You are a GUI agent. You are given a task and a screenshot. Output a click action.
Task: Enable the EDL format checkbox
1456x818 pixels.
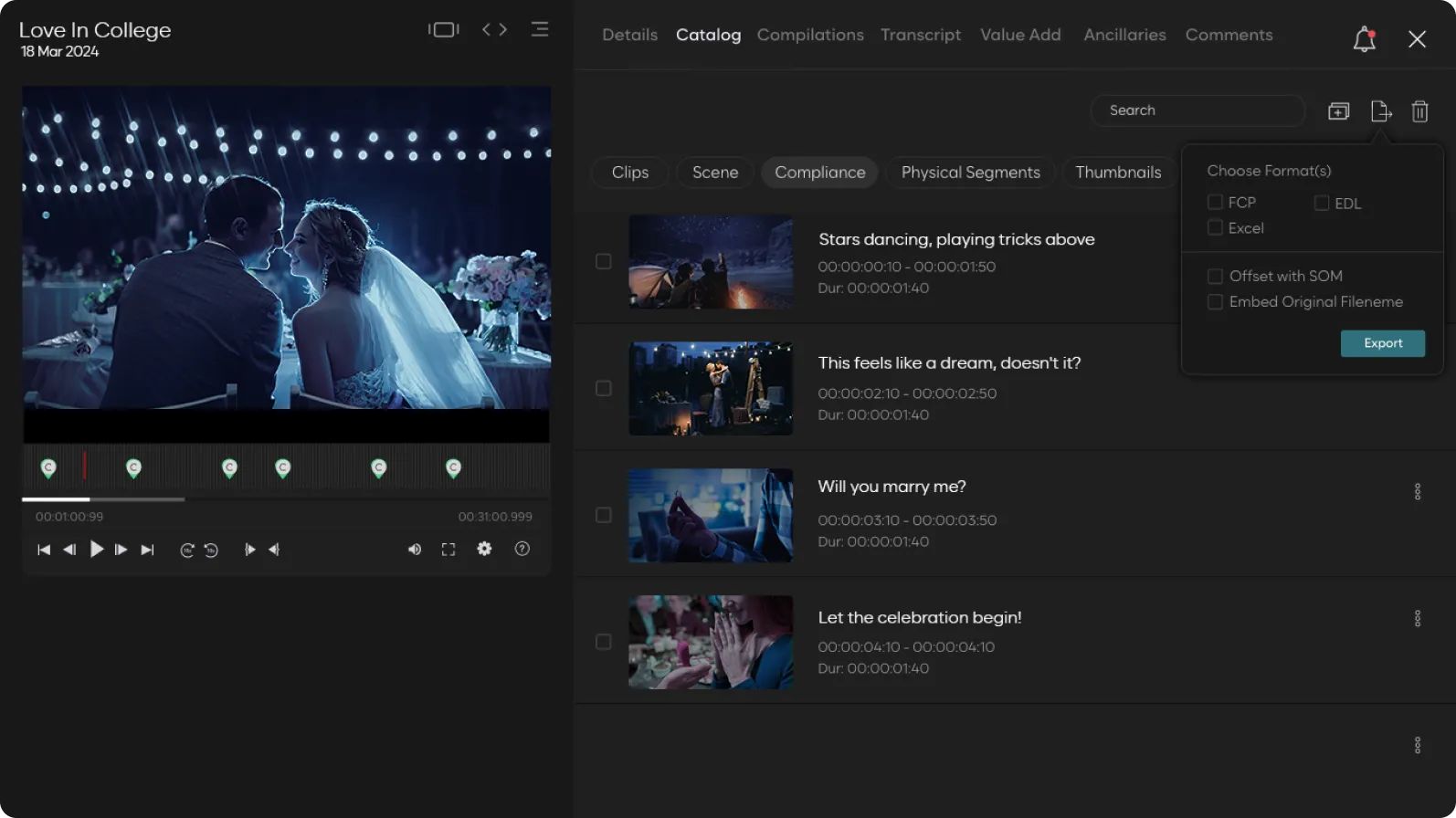point(1322,203)
